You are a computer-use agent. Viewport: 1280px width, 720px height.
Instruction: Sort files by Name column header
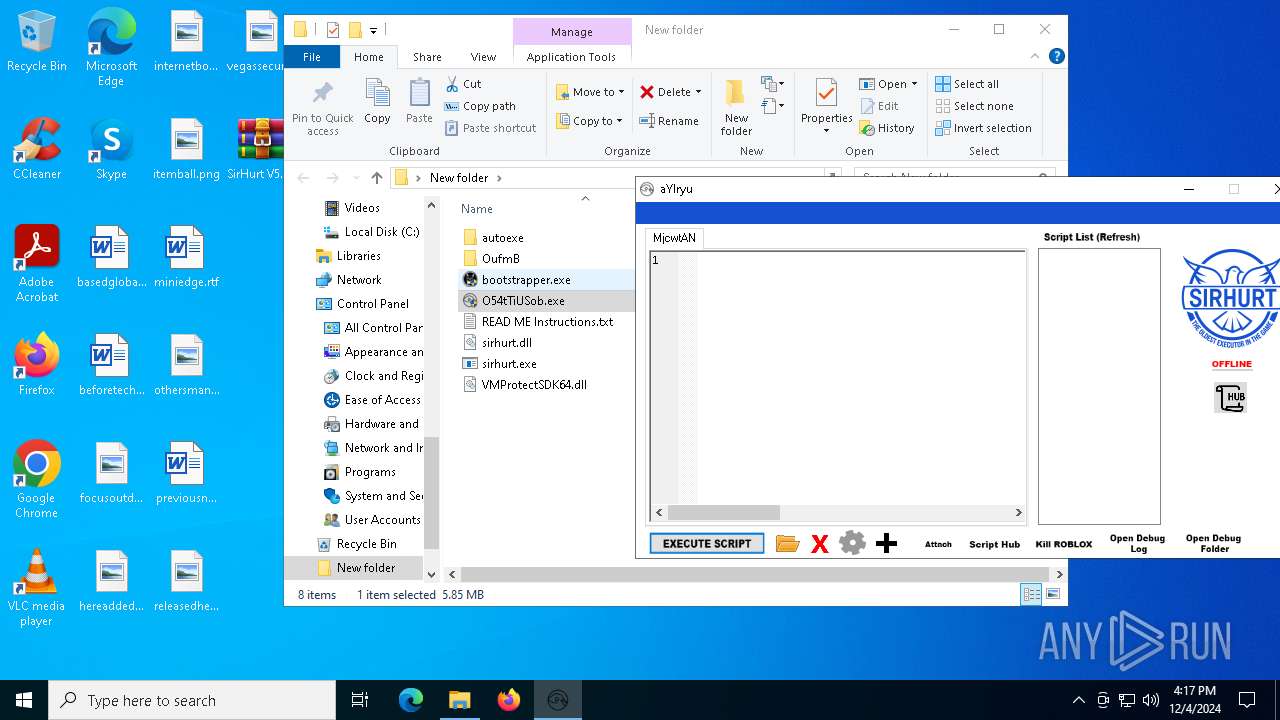pyautogui.click(x=477, y=209)
